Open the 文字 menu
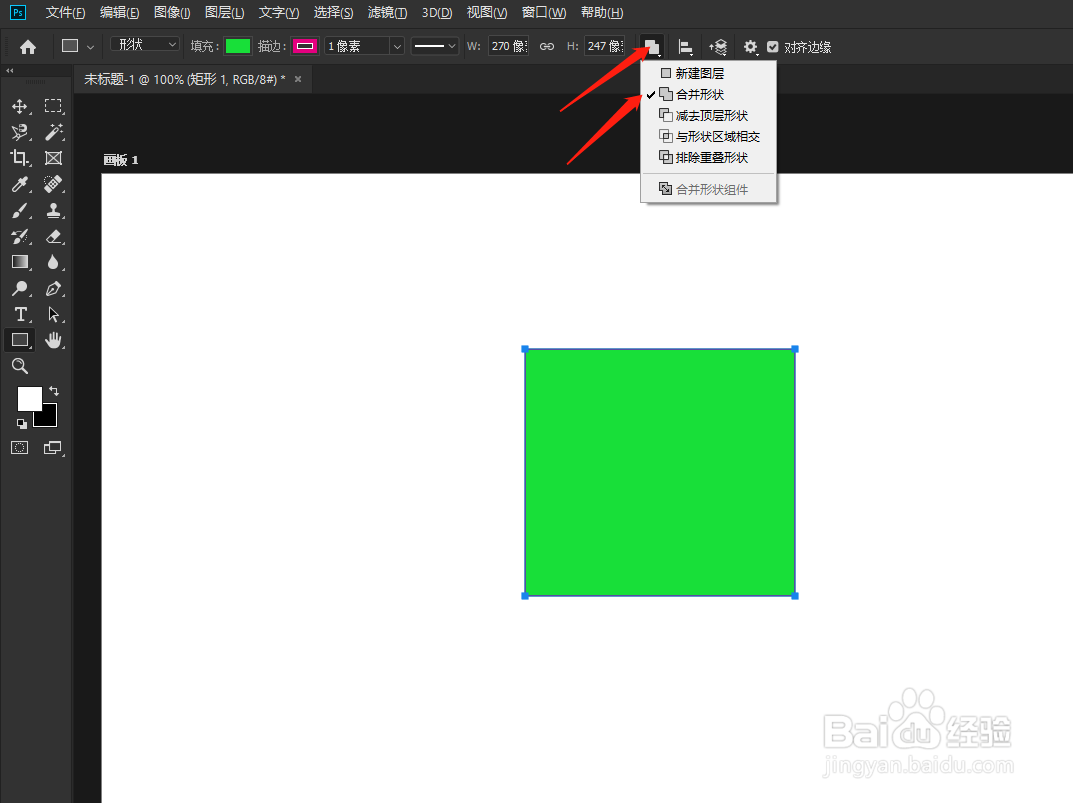This screenshot has height=803, width=1073. 279,13
